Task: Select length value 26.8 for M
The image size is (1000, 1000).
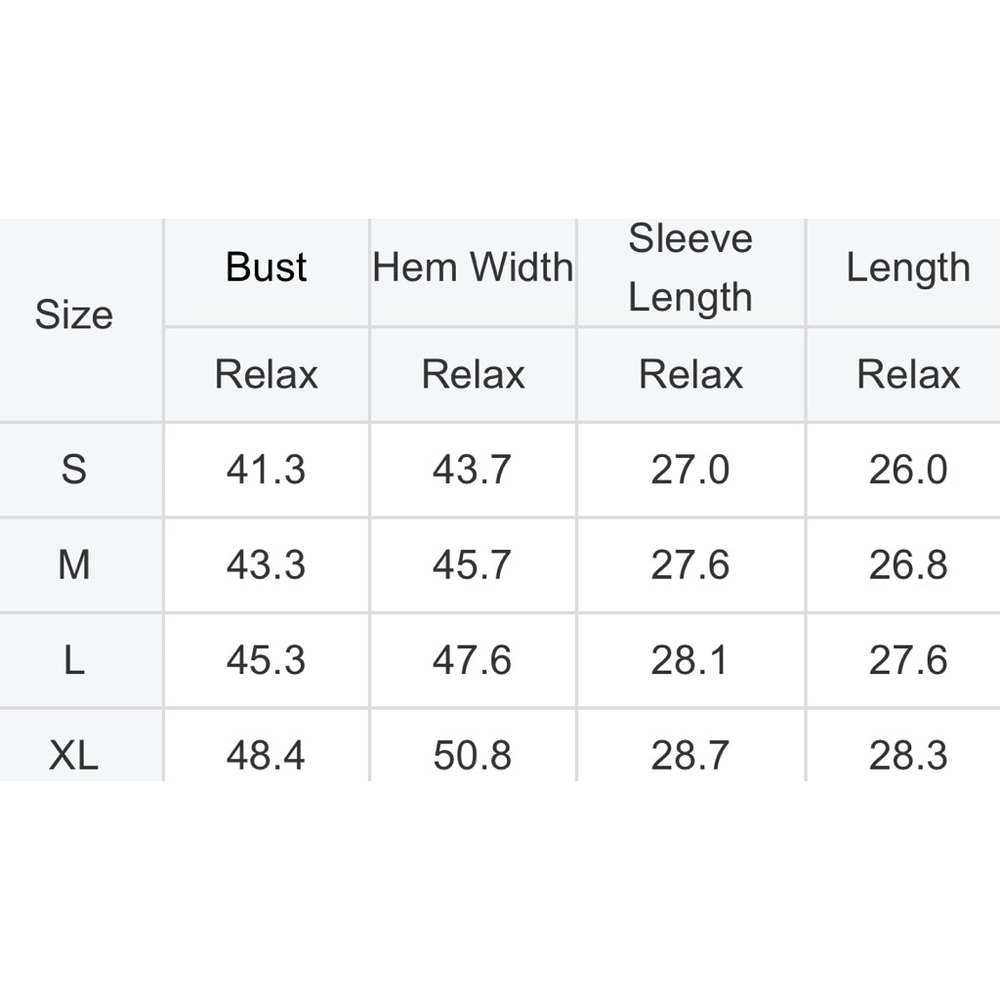Action: (x=908, y=564)
